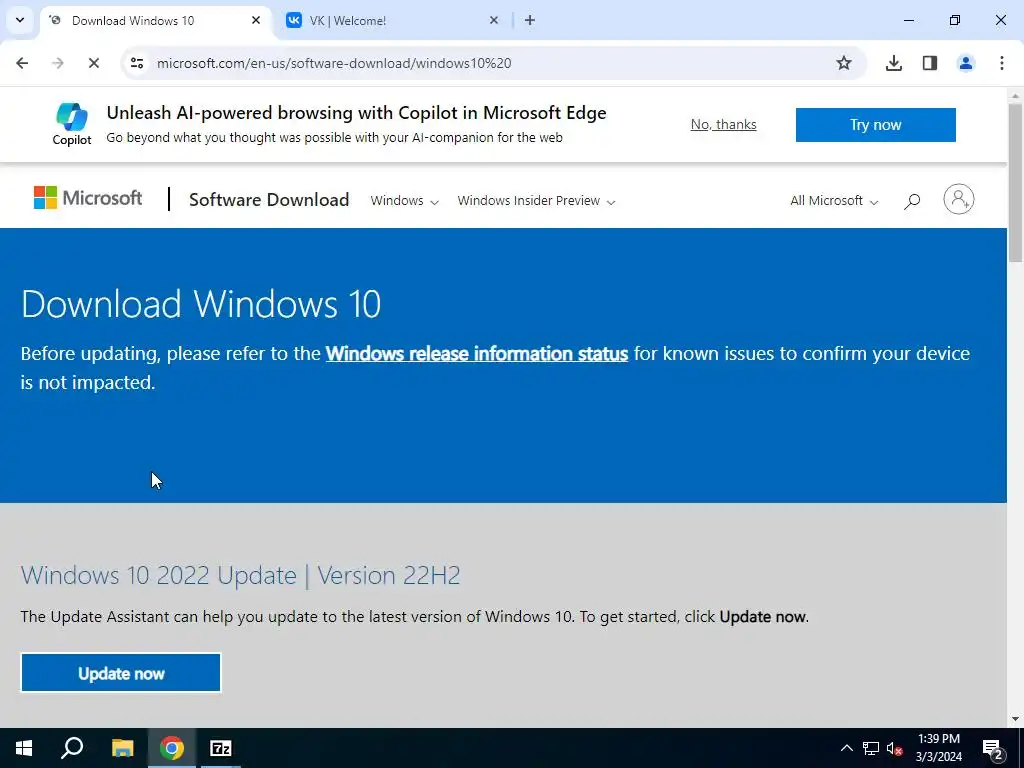Viewport: 1024px width, 768px height.
Task: Expand the All Microsoft menu
Action: 834,200
